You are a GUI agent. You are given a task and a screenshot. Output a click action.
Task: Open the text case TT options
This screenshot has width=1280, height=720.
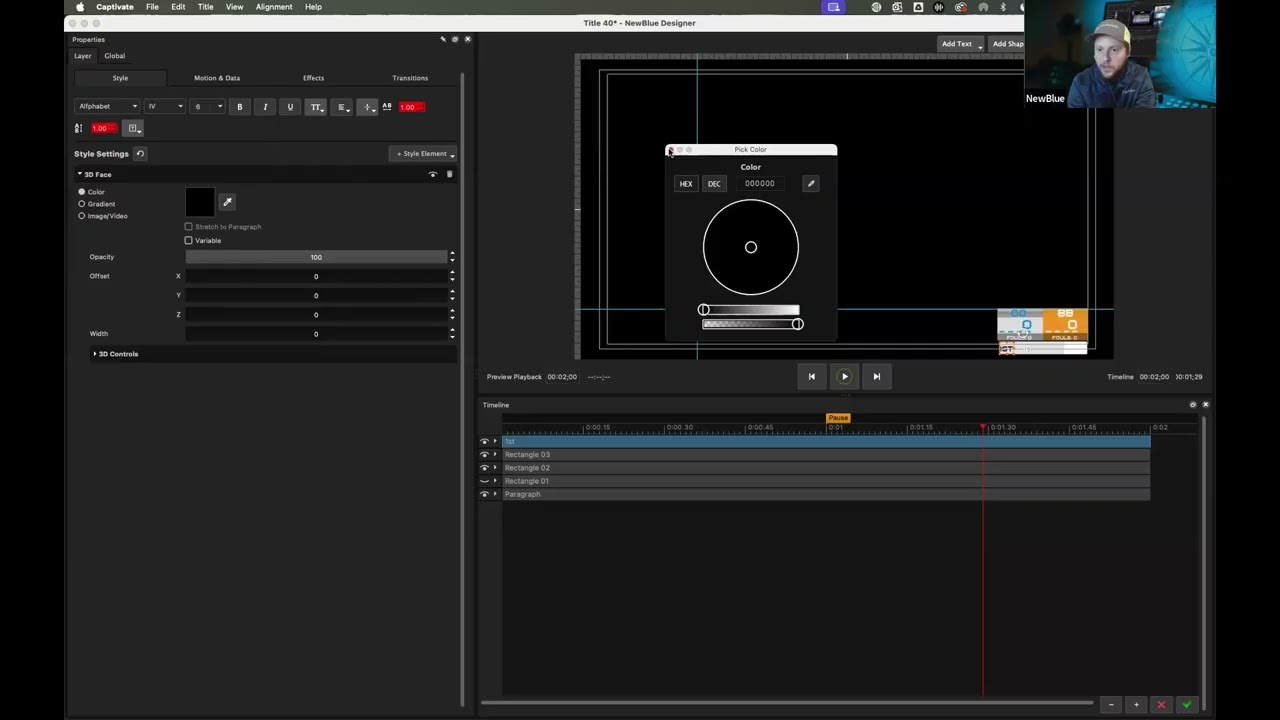[x=316, y=107]
